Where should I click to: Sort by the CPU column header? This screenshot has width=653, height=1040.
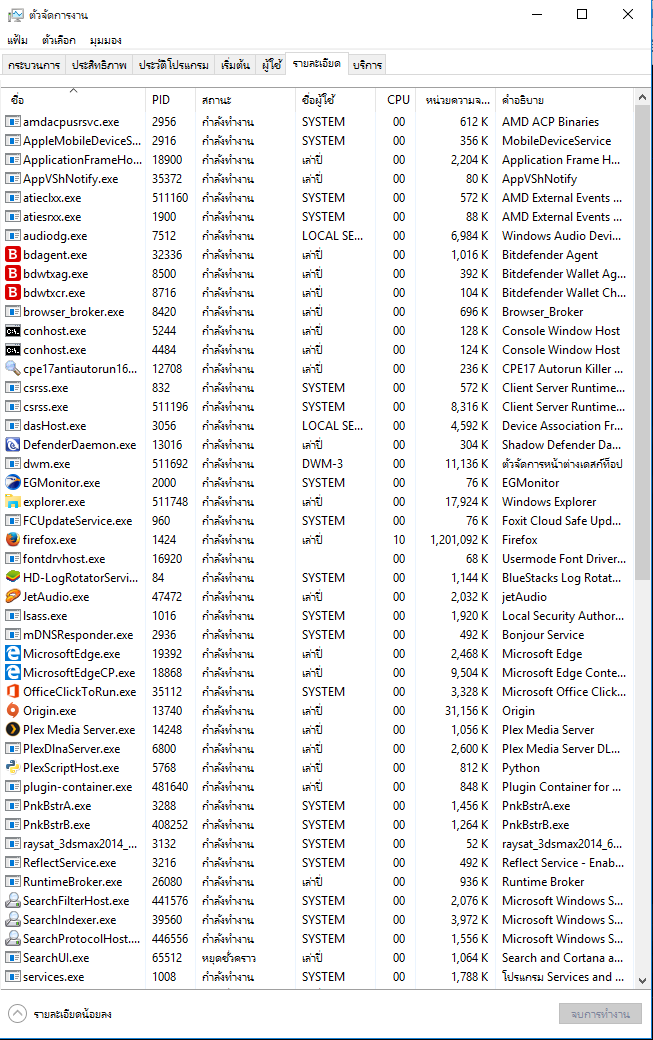[x=396, y=99]
